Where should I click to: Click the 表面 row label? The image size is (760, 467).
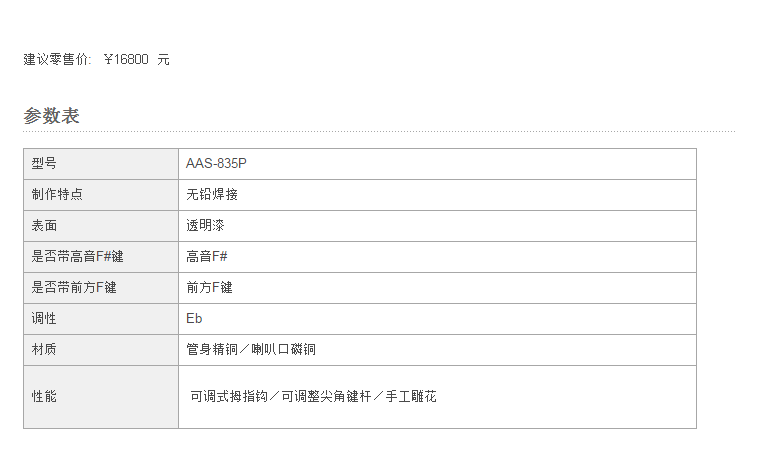(x=44, y=225)
